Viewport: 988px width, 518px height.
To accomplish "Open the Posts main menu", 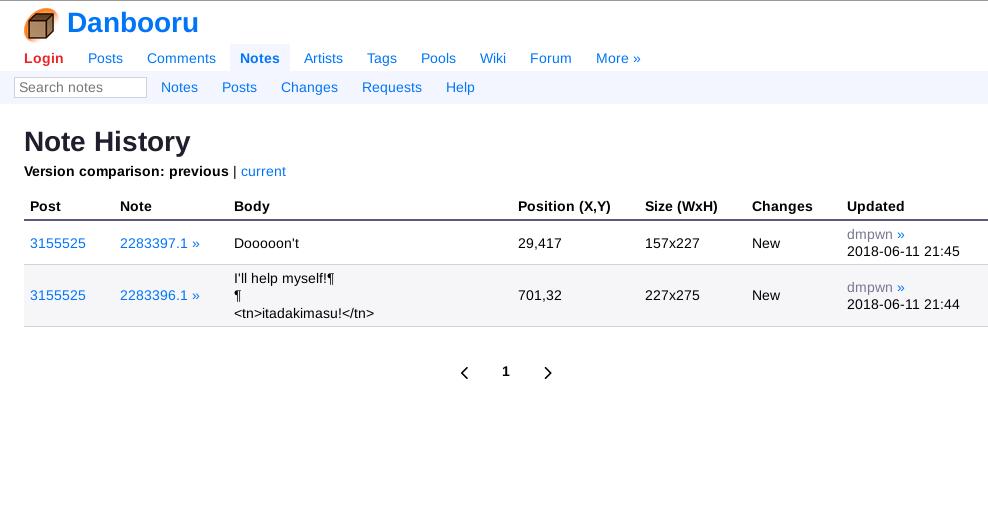I will coord(105,59).
